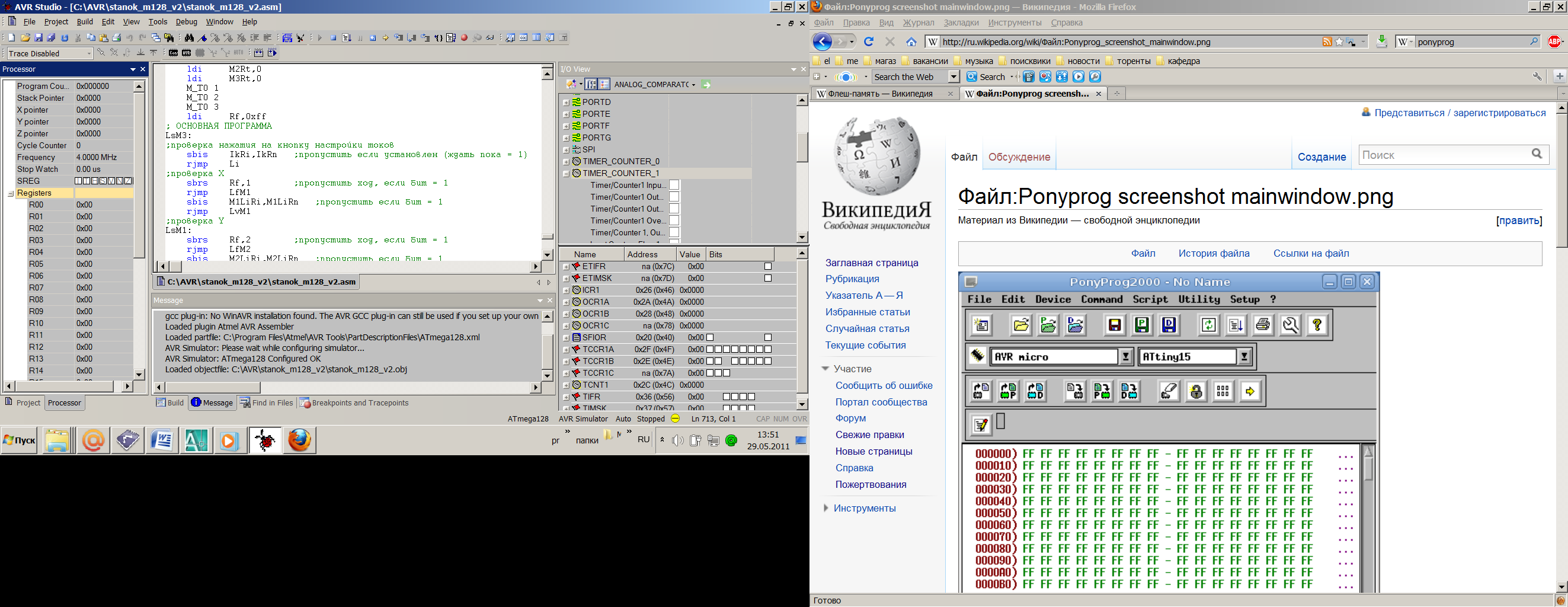Open the Search the Web dropdown arrow
Viewport: 1568px width, 607px height.
(954, 76)
